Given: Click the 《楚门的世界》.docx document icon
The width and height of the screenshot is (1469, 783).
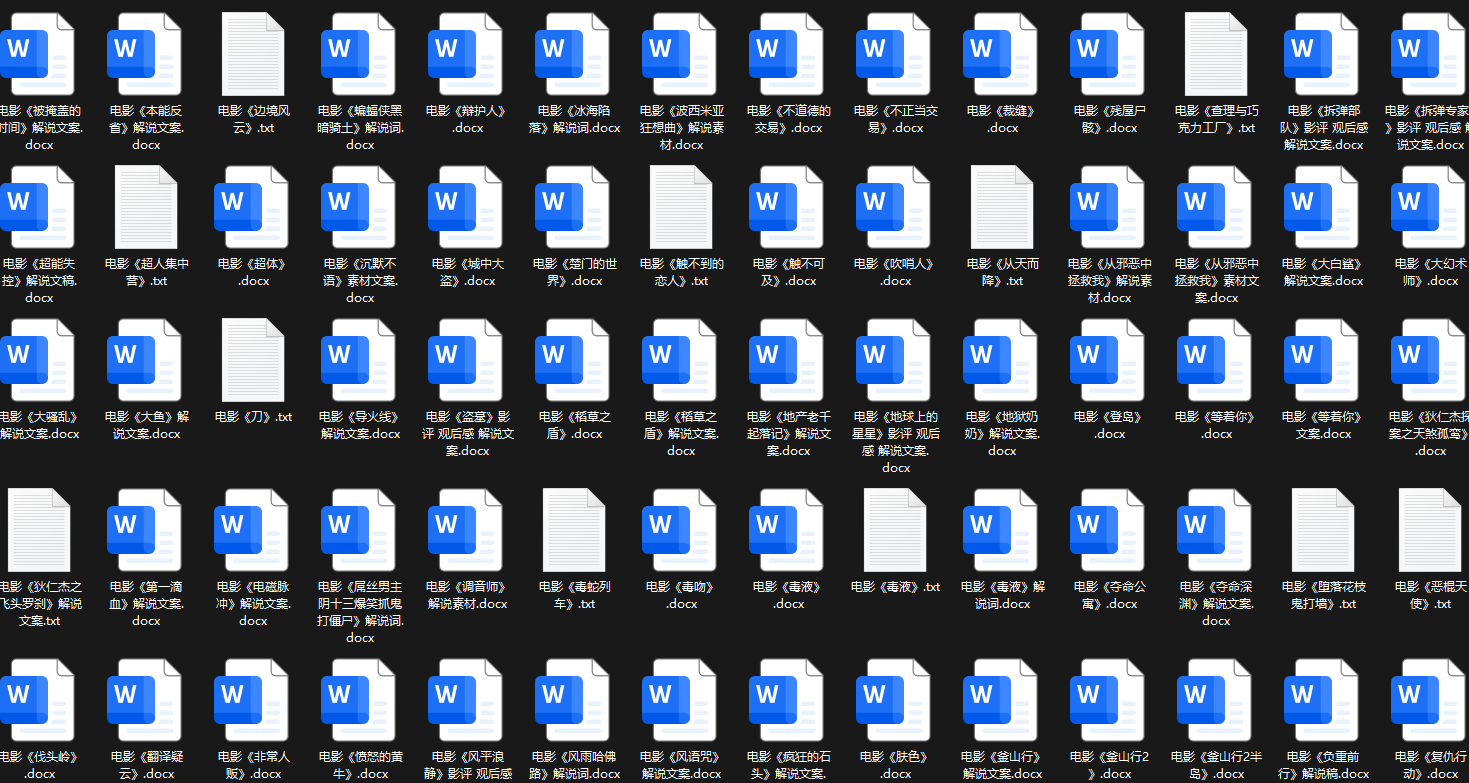Looking at the screenshot, I should (x=574, y=206).
